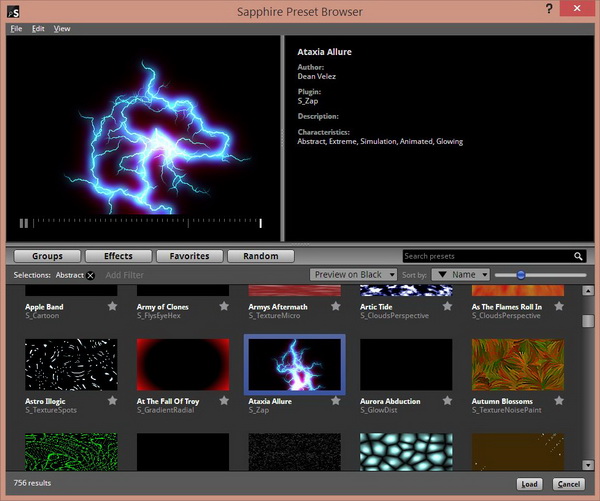Open the Preview on Black dropdown
600x501 pixels.
353,274
